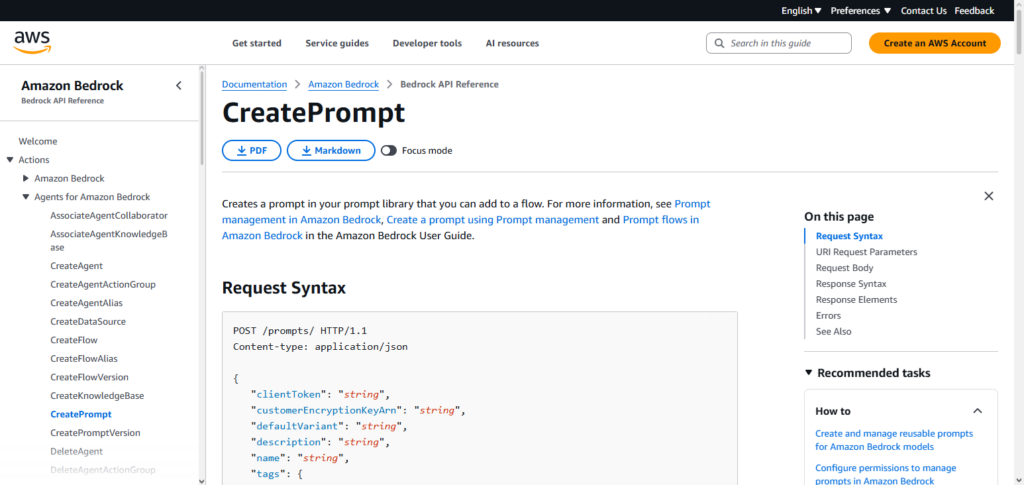Jump to Errors section
Image resolution: width=1024 pixels, height=485 pixels.
[x=828, y=315]
